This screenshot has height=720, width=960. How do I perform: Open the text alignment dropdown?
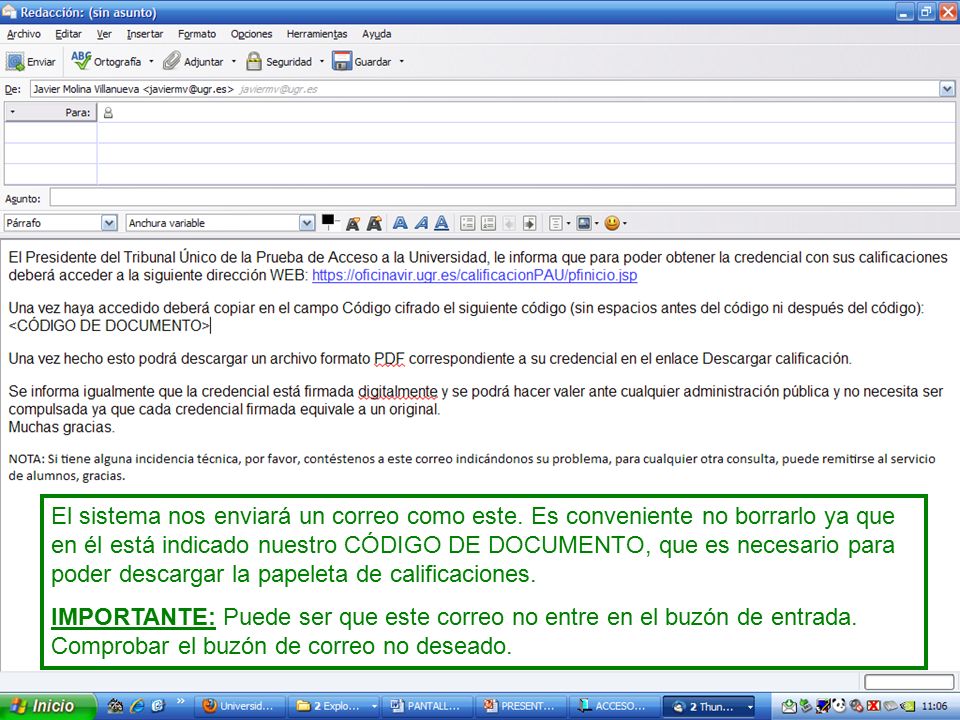pyautogui.click(x=559, y=223)
